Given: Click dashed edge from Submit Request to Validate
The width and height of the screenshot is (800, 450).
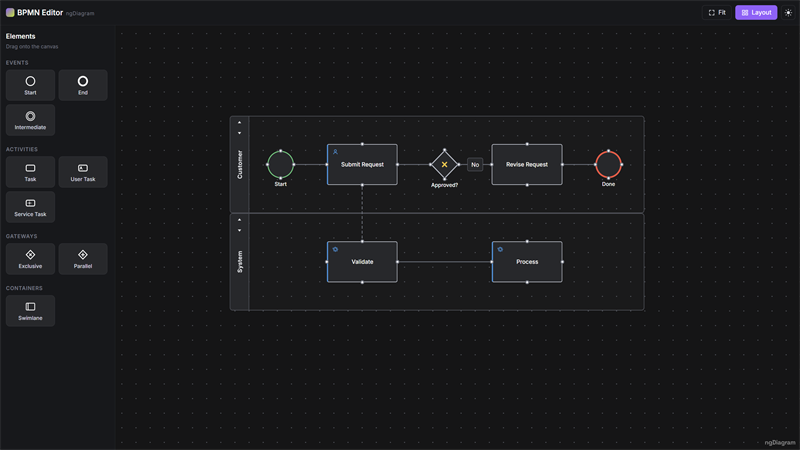Looking at the screenshot, I should pyautogui.click(x=362, y=213).
